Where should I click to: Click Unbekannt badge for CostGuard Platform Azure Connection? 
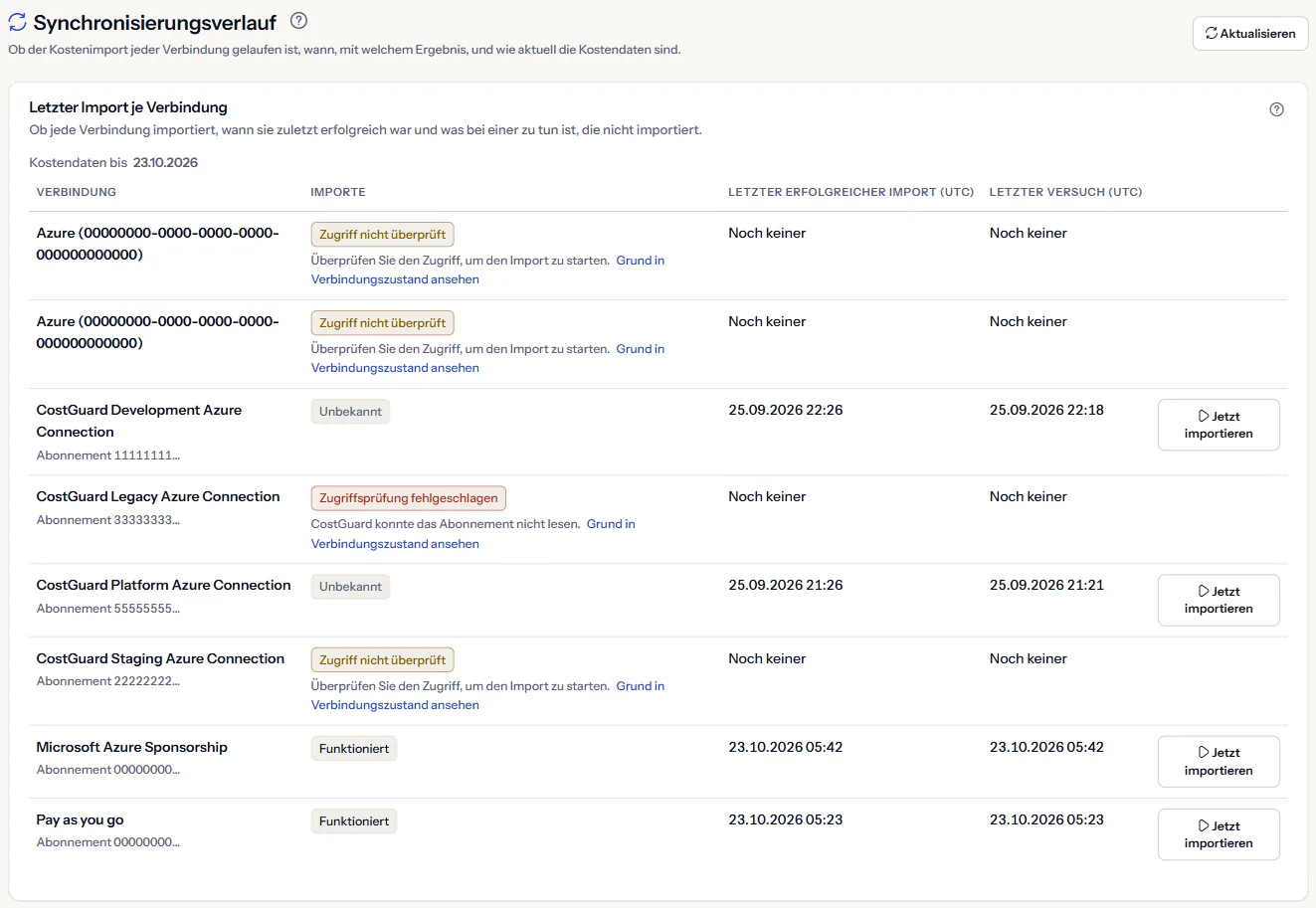point(350,587)
